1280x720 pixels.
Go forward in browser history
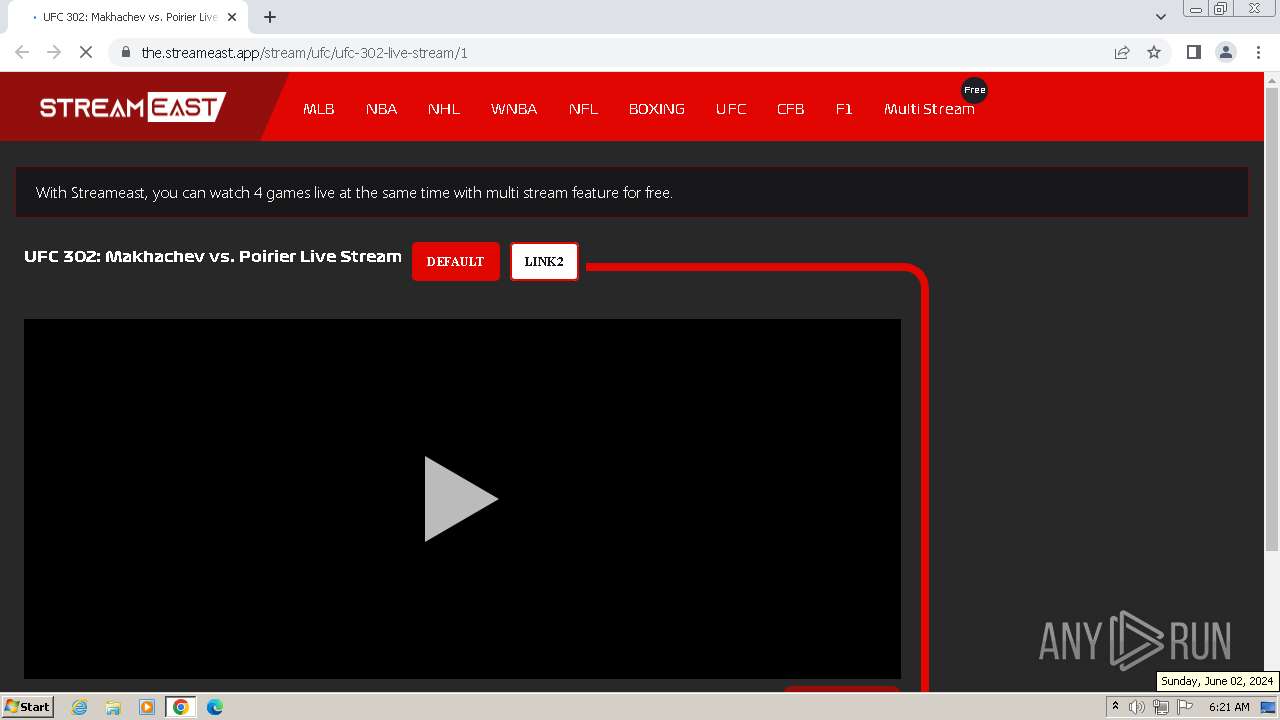pos(54,52)
